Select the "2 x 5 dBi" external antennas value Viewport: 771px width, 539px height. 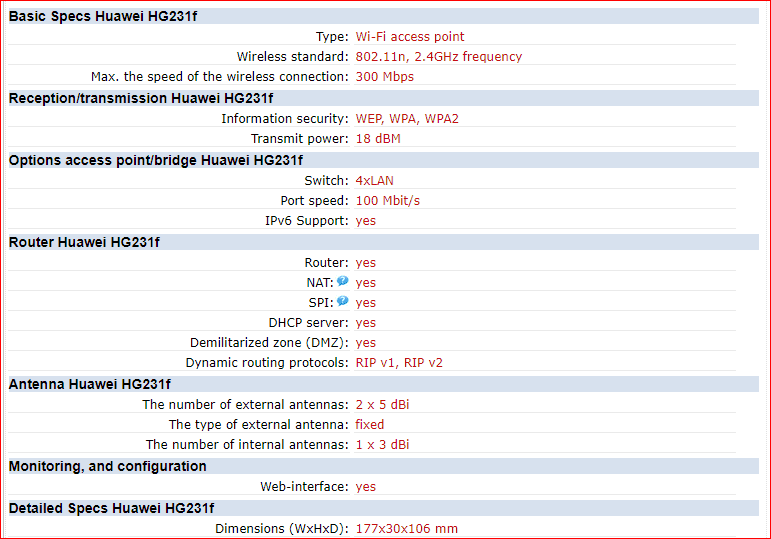point(382,404)
